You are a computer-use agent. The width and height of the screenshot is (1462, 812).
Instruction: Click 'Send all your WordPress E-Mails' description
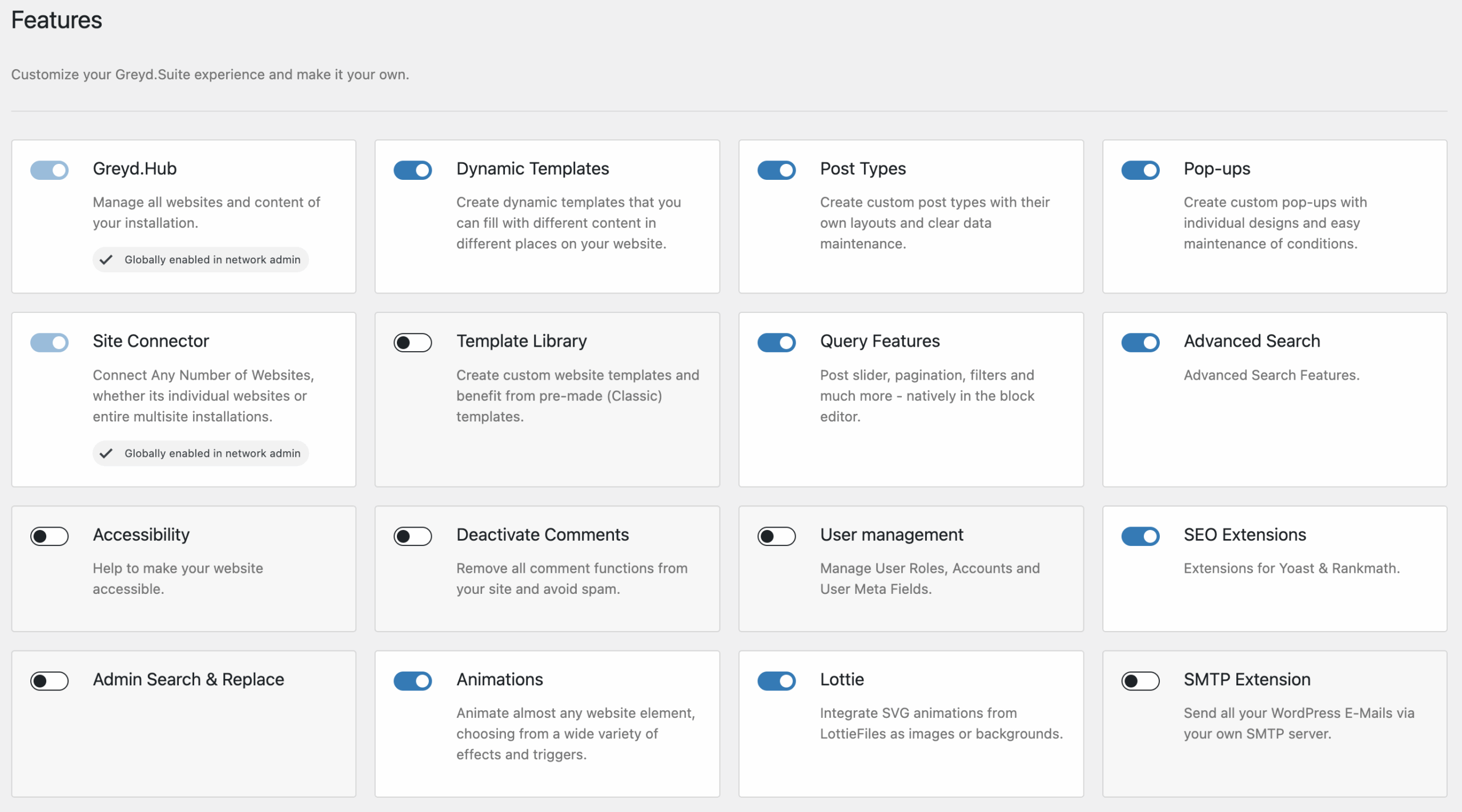1299,723
